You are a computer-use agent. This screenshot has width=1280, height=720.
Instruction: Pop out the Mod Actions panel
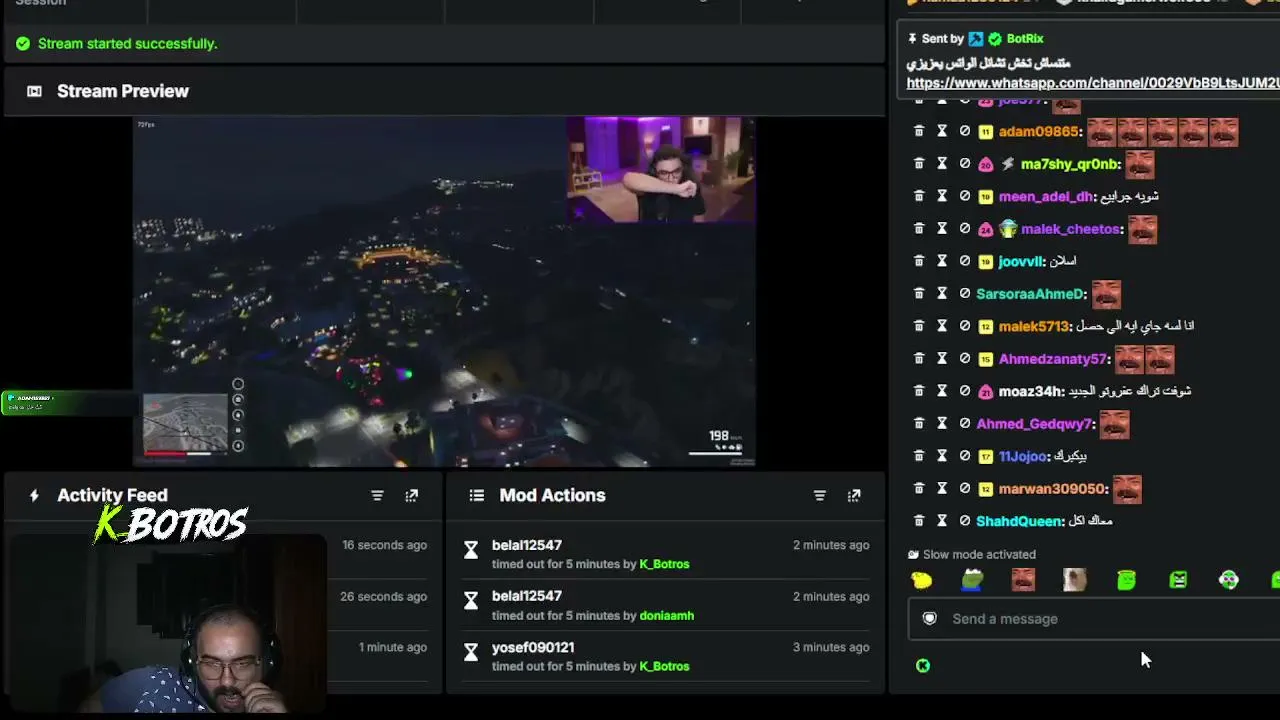[854, 495]
